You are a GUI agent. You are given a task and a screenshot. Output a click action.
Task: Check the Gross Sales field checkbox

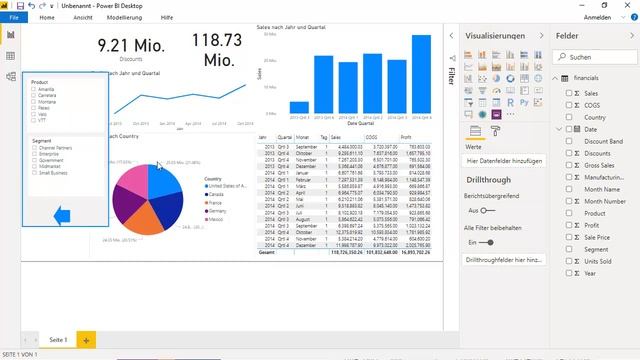point(569,165)
